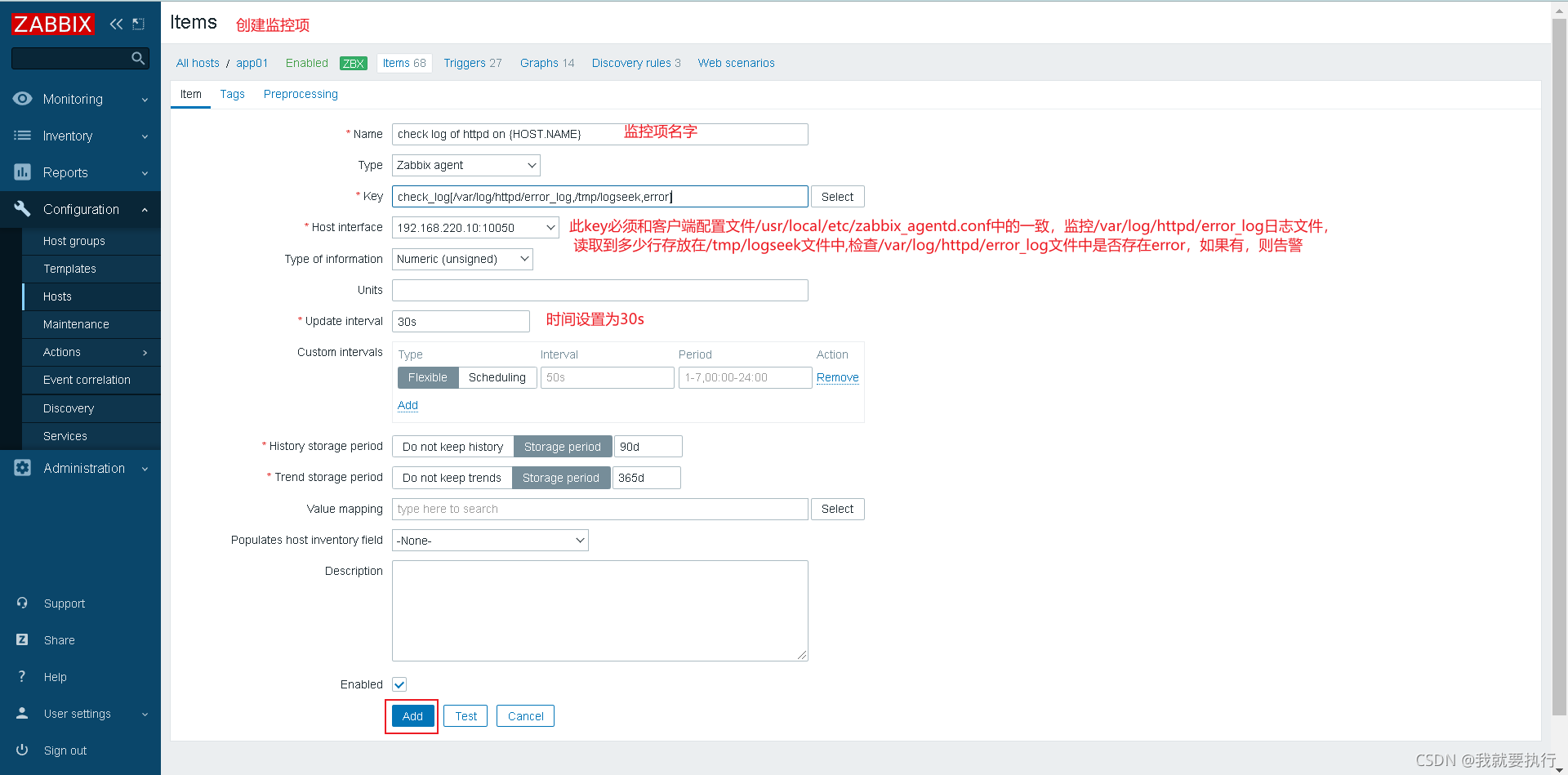Click the green ZBX availability badge
The width and height of the screenshot is (1568, 775).
click(354, 64)
